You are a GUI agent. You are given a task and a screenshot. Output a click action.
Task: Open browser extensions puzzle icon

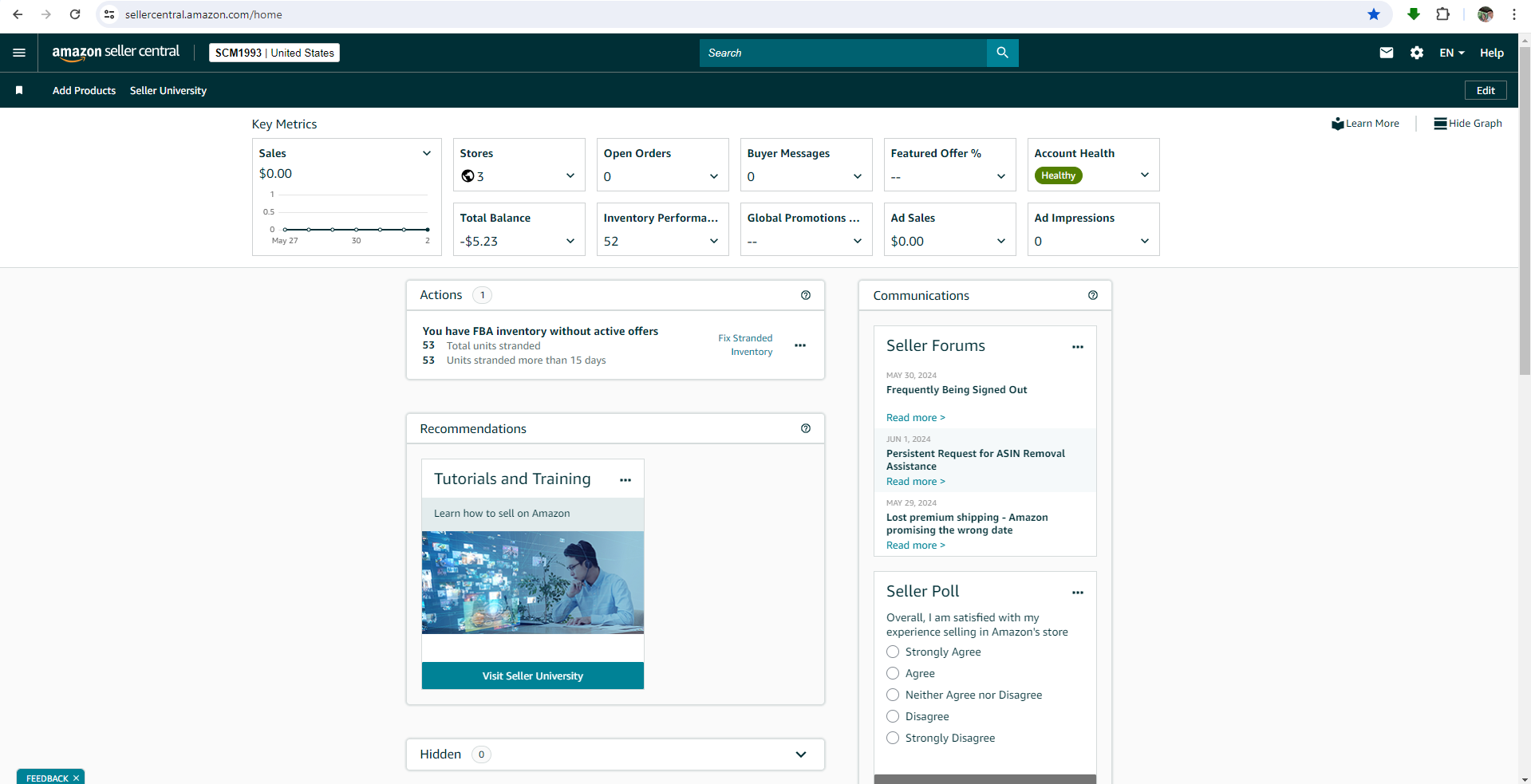(1442, 14)
